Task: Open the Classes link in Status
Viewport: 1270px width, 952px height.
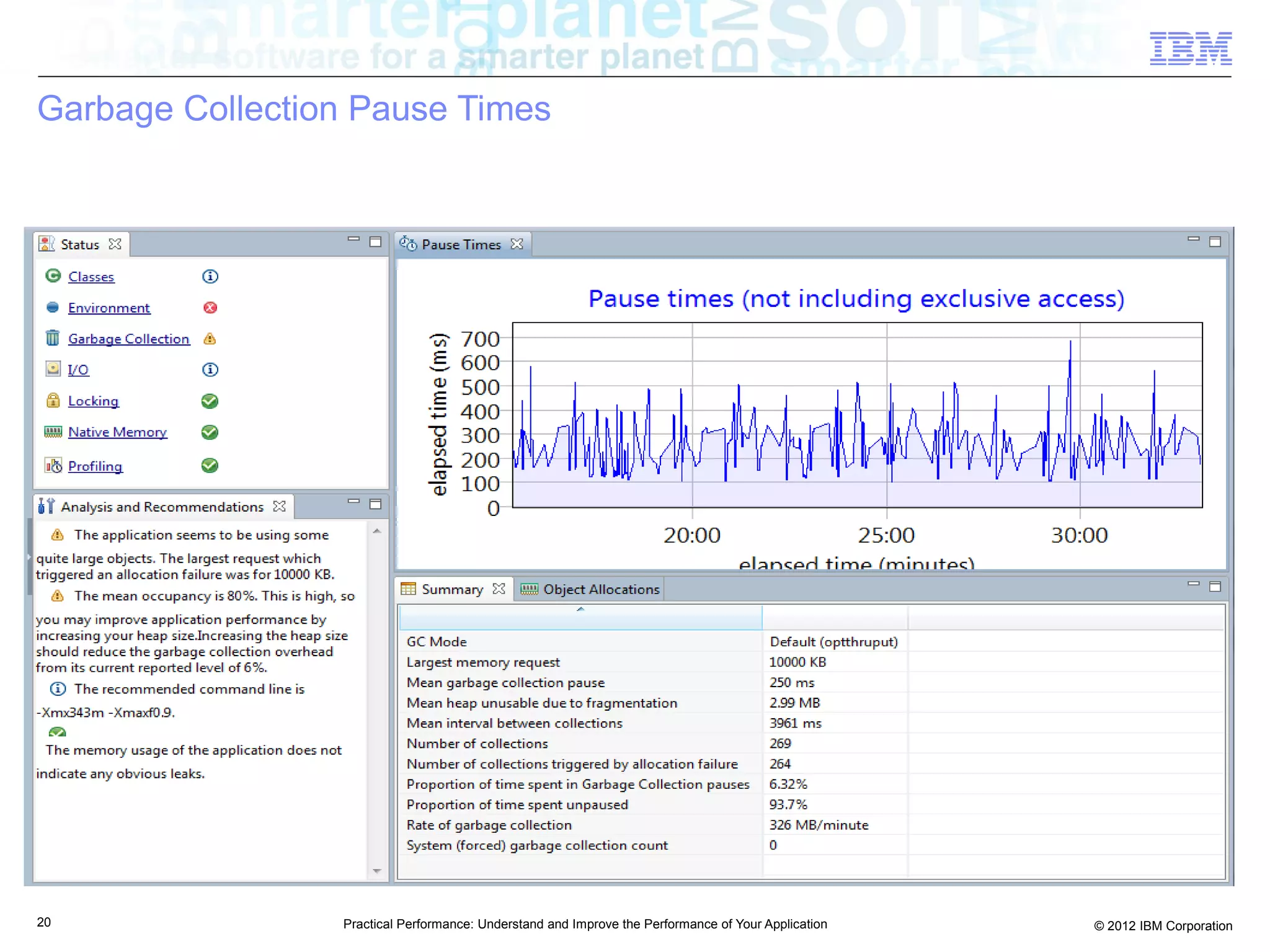Action: point(91,277)
